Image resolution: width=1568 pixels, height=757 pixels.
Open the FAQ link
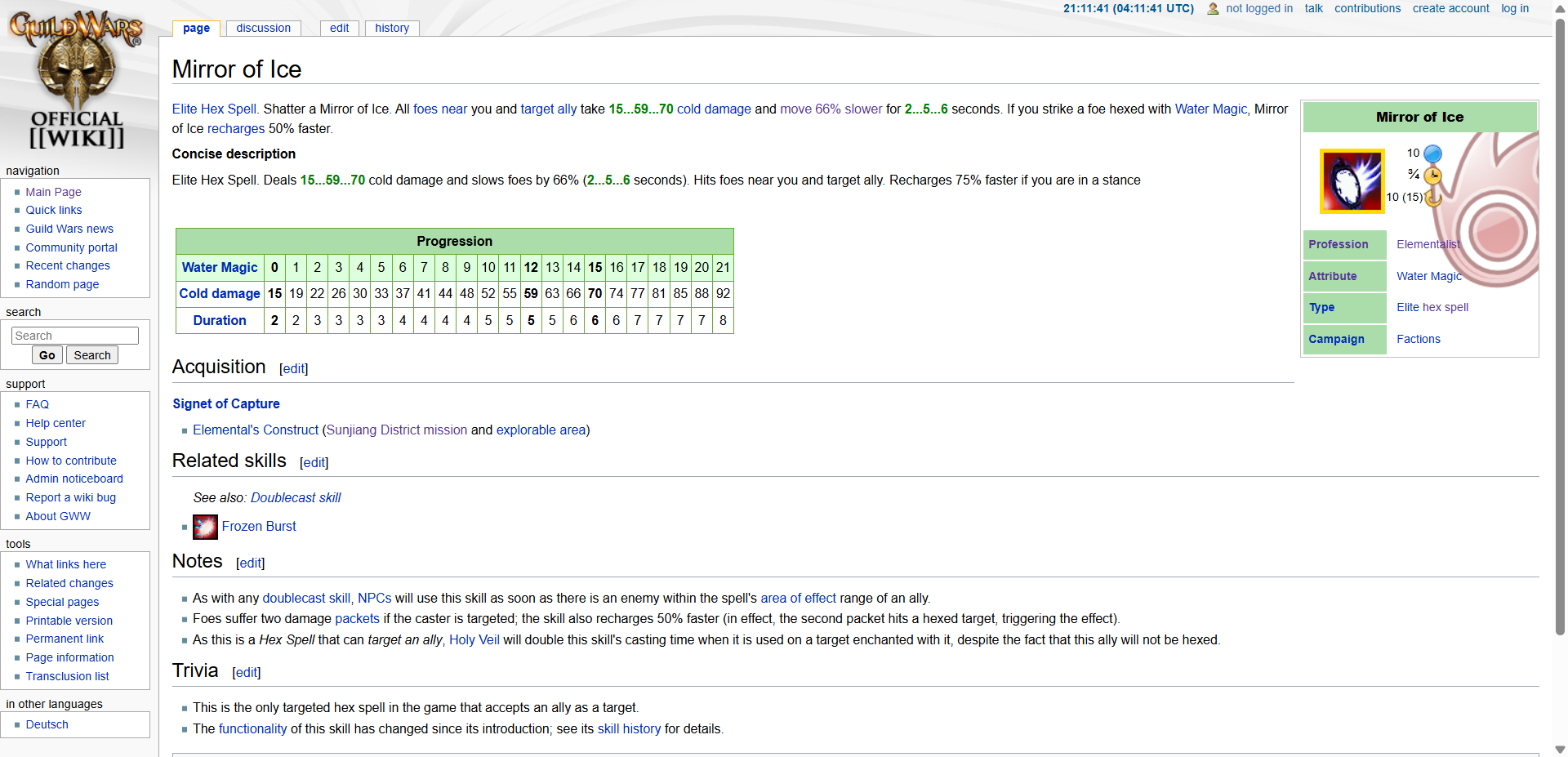37,405
